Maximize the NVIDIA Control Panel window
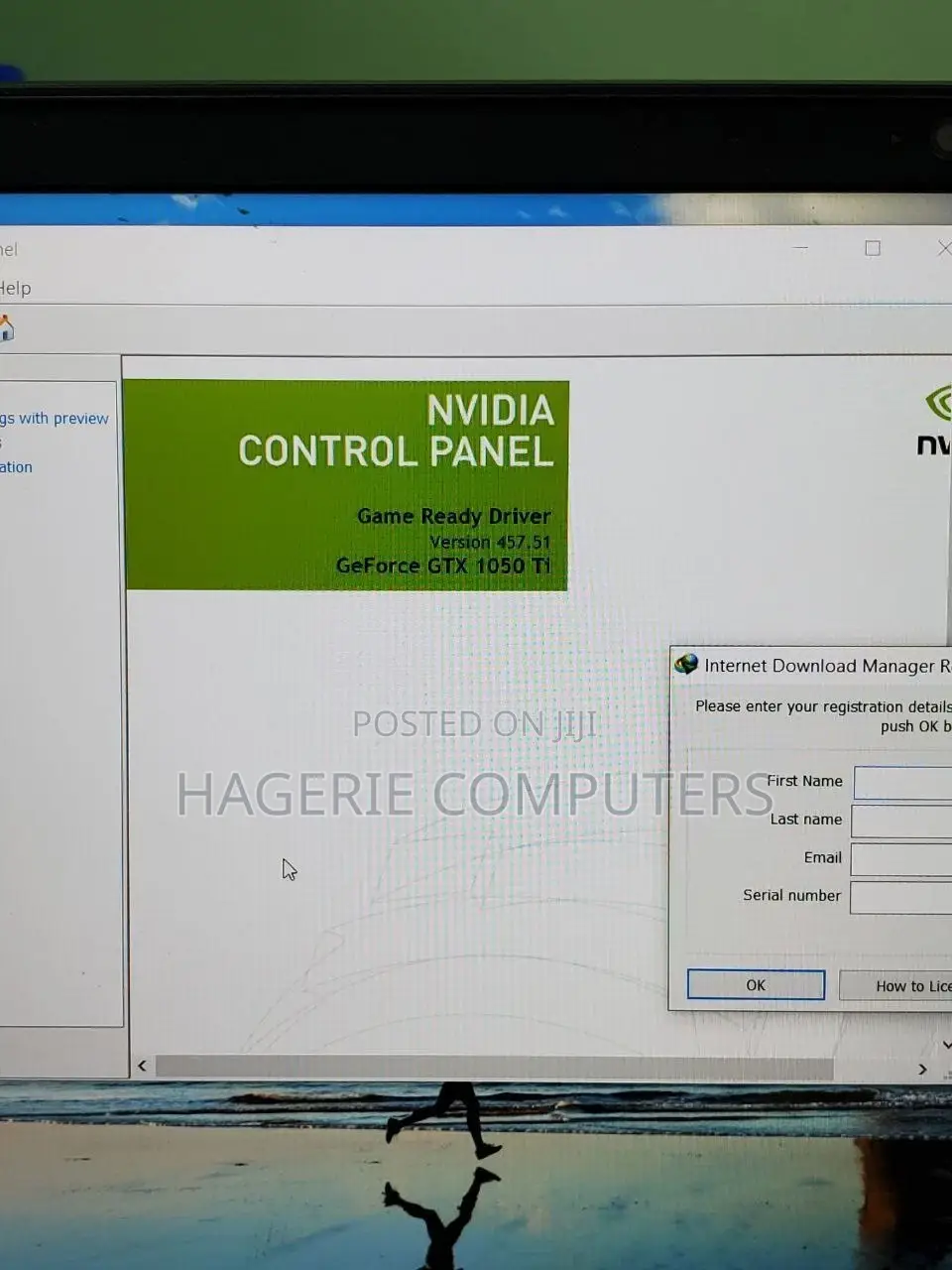The height and width of the screenshot is (1270, 952). [x=873, y=248]
